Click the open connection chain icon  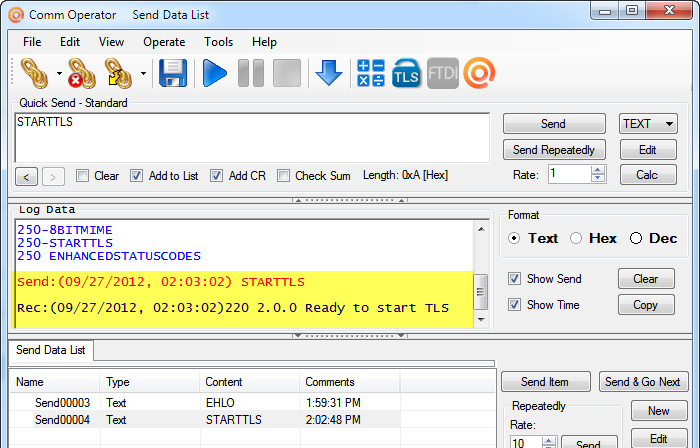click(34, 73)
